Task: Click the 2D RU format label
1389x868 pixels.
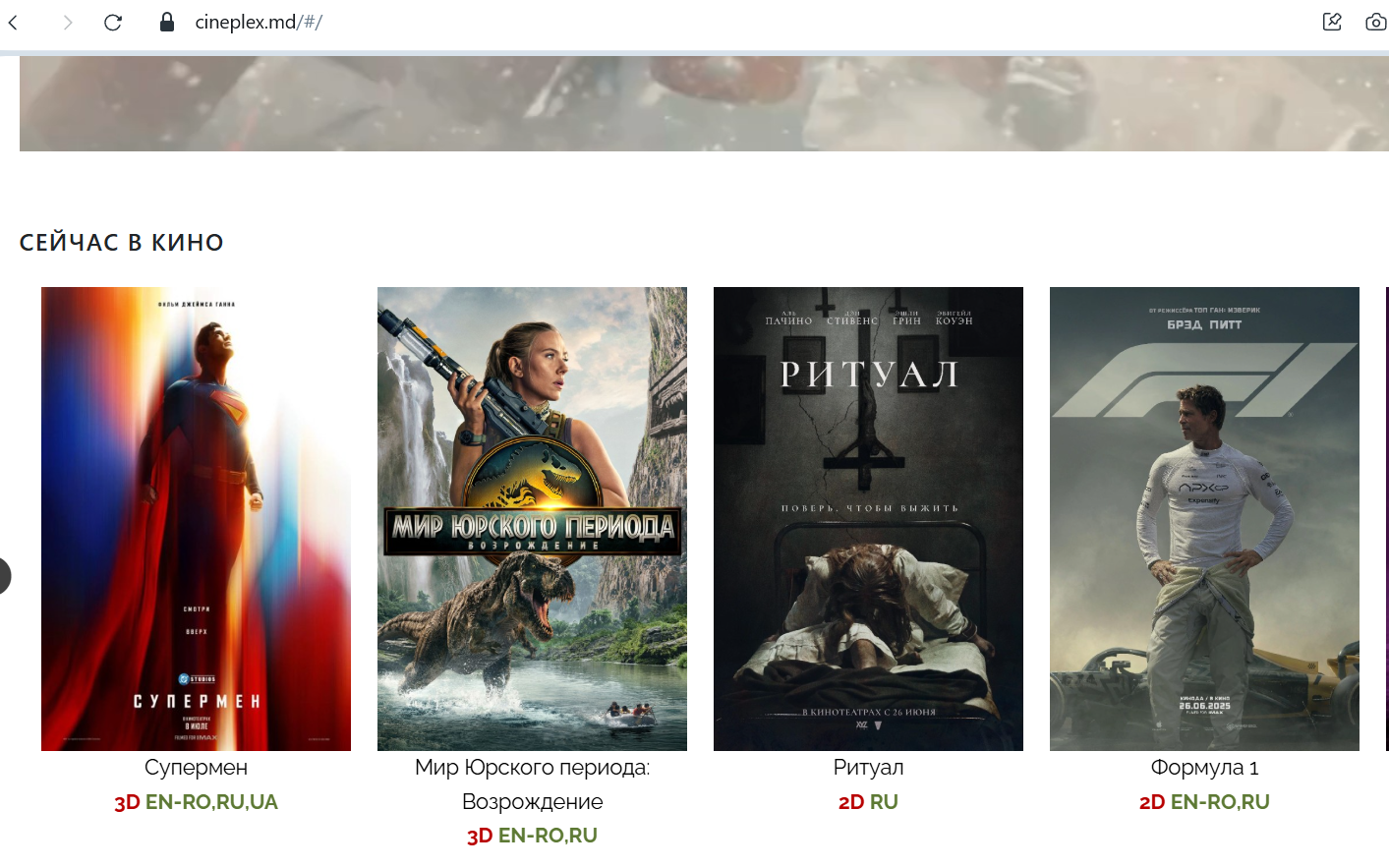Action: [x=868, y=802]
